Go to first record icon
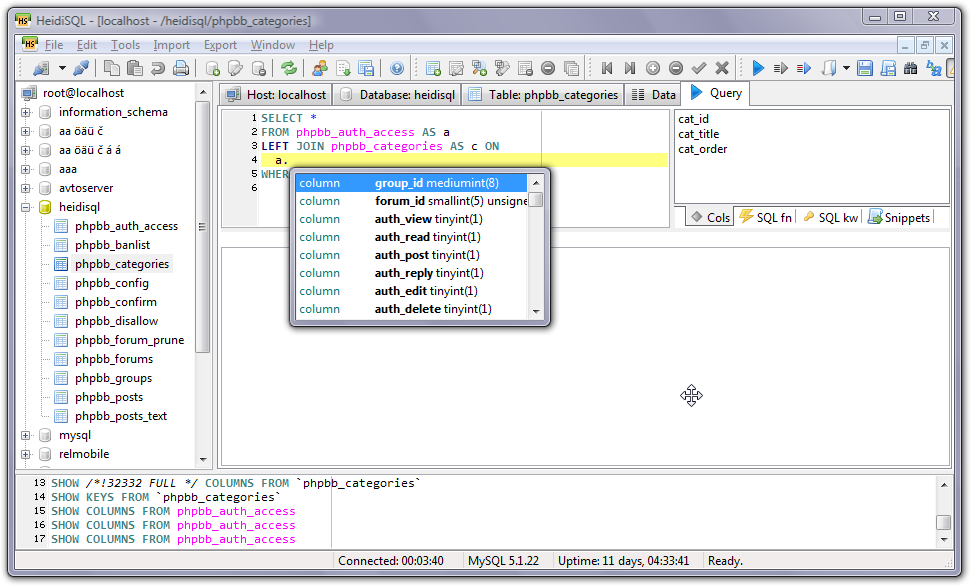This screenshot has width=971, height=586. tap(607, 68)
